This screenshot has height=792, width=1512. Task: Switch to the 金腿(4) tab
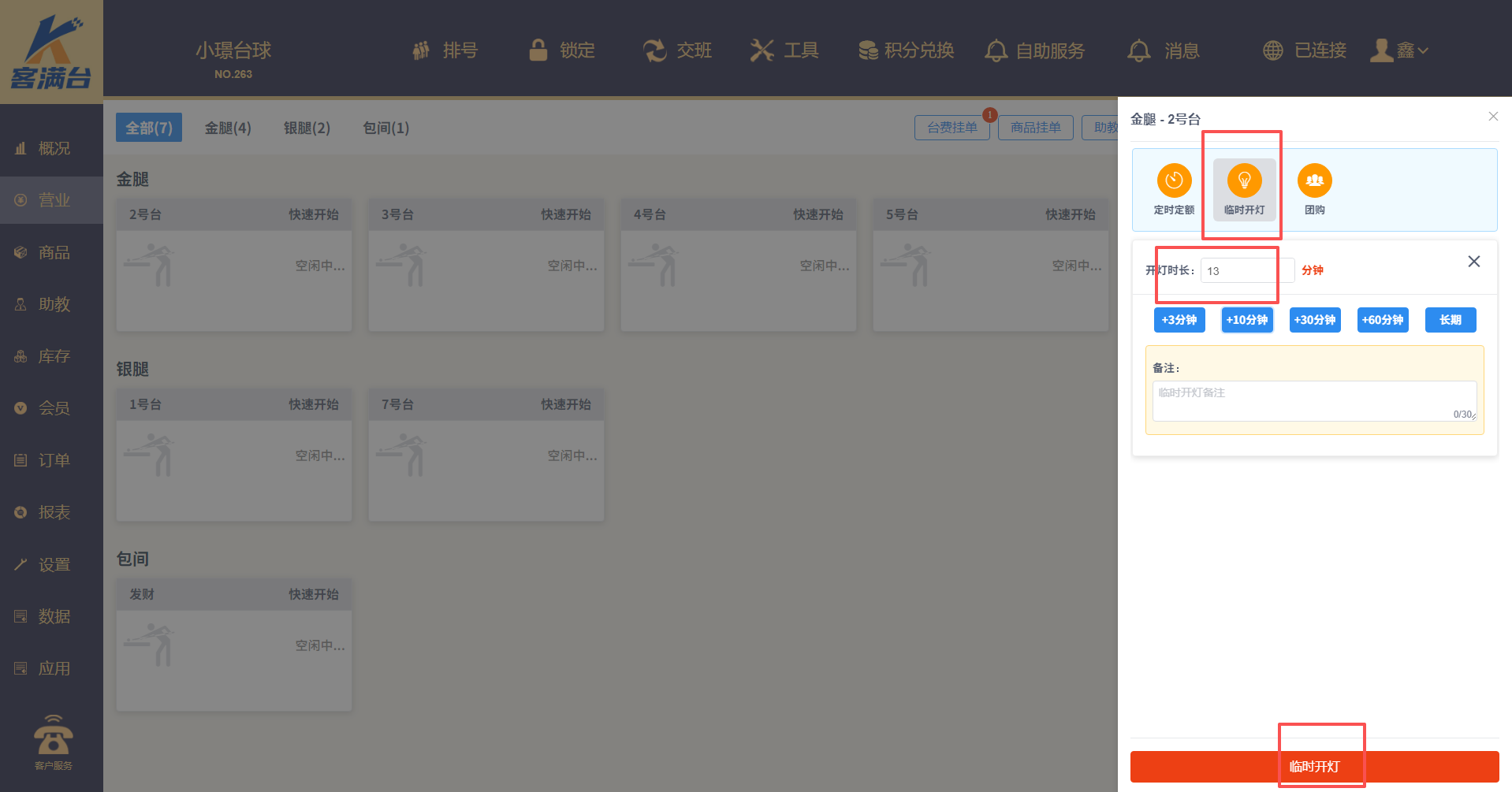228,128
